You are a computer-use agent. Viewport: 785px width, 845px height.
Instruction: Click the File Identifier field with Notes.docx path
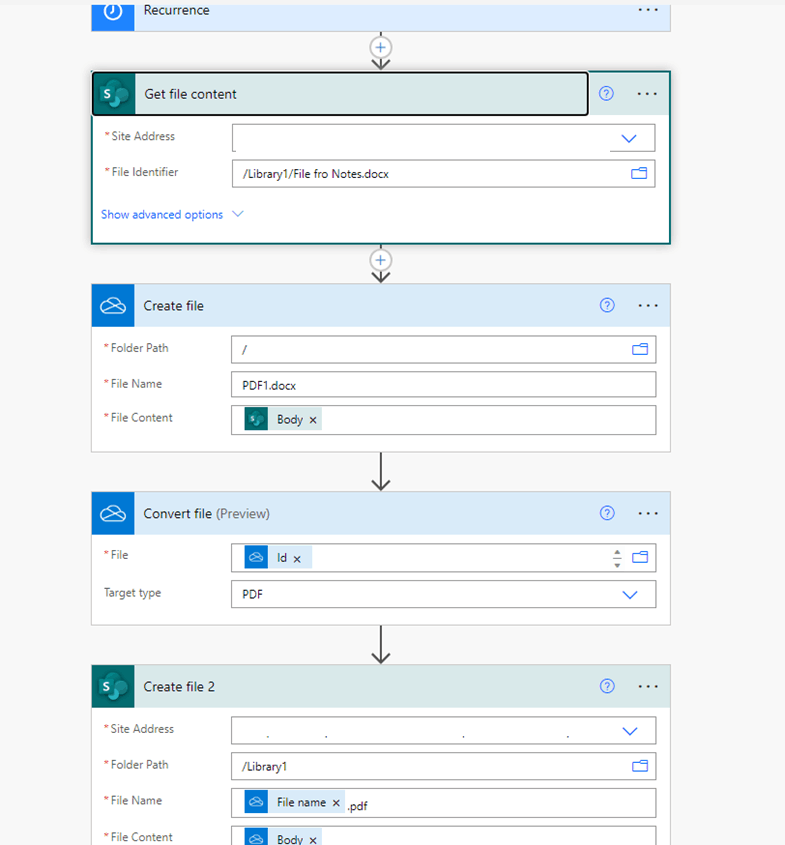tap(443, 174)
